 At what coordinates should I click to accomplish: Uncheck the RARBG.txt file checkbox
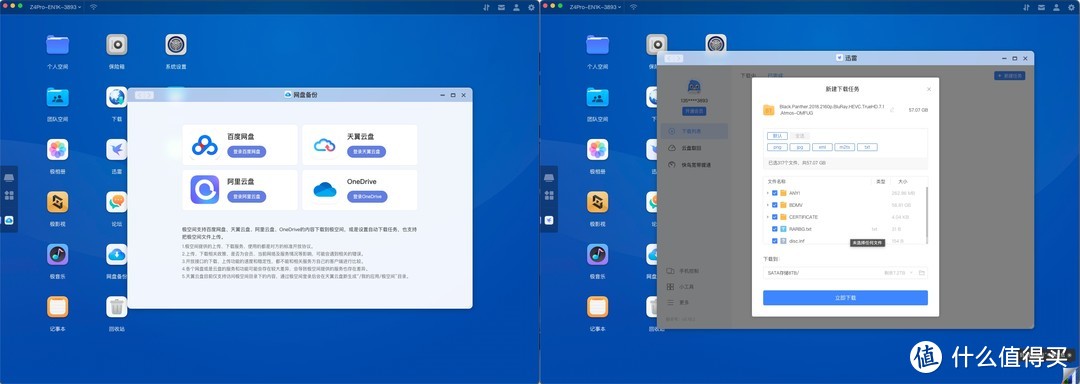[x=775, y=228]
